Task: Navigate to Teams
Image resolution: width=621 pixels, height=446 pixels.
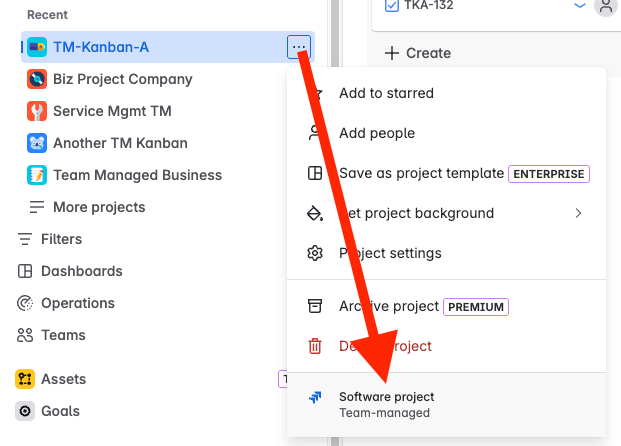Action: (x=63, y=335)
